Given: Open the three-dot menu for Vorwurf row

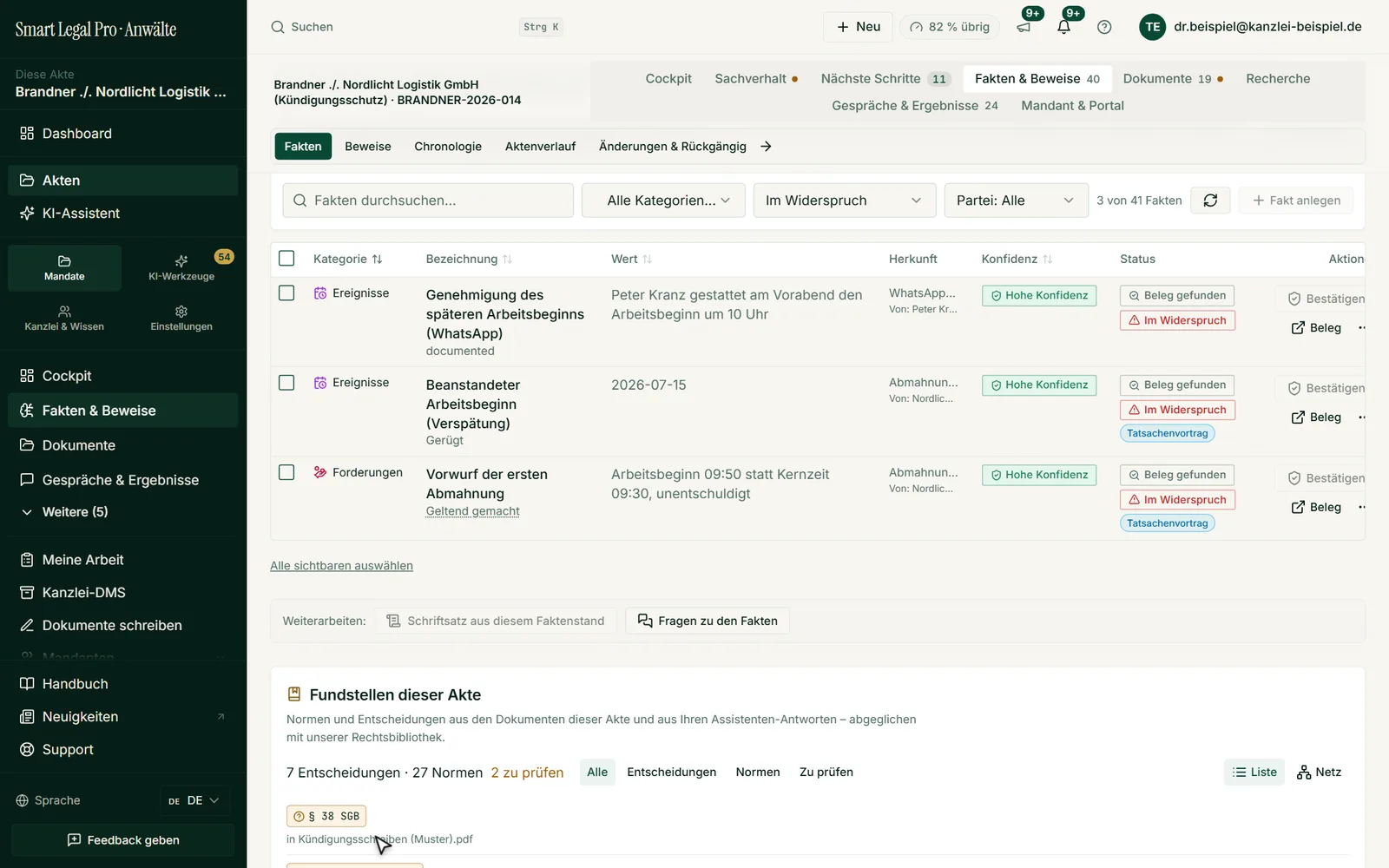Looking at the screenshot, I should pyautogui.click(x=1361, y=507).
